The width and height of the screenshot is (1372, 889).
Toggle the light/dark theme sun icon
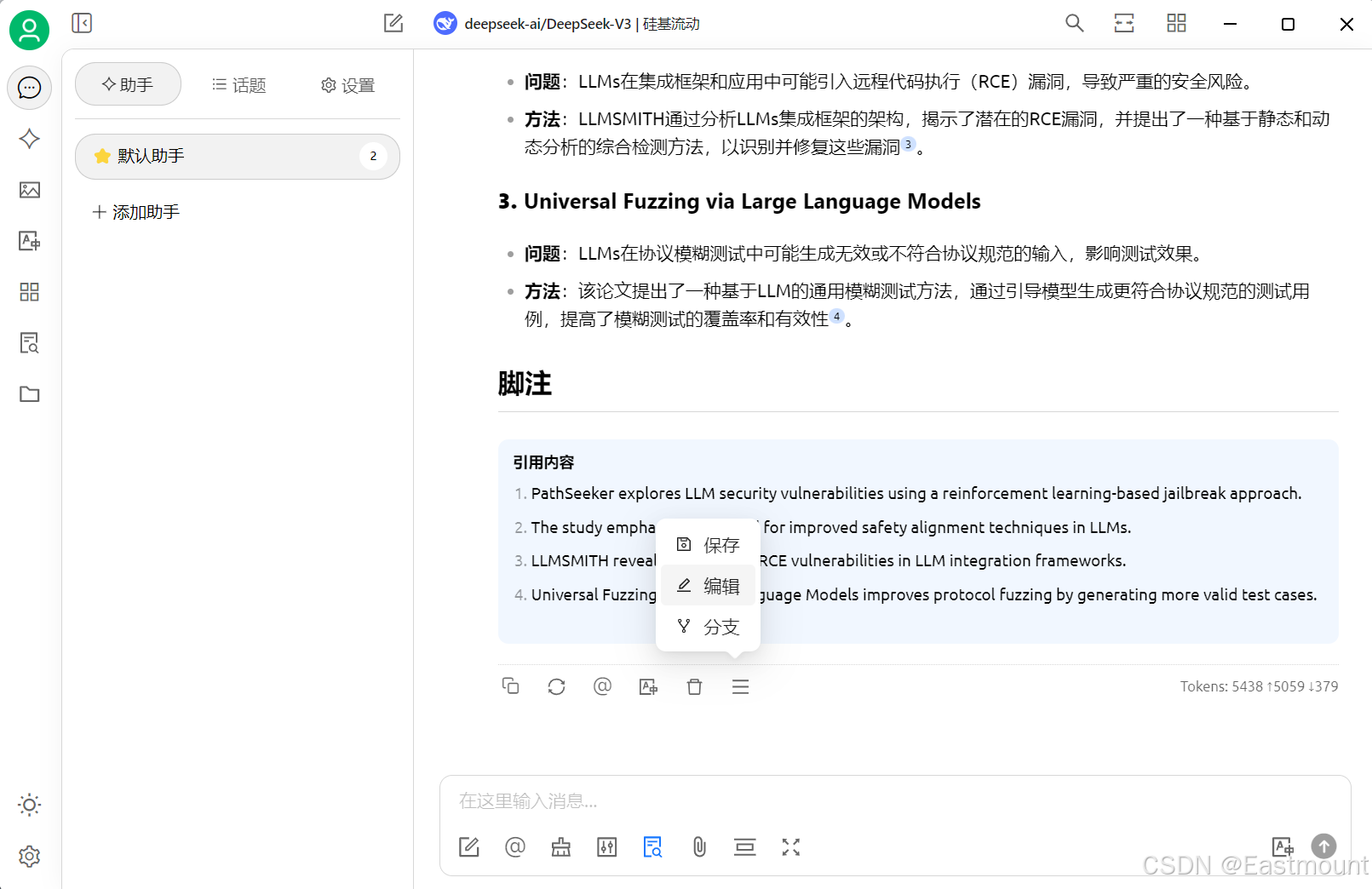tap(30, 805)
